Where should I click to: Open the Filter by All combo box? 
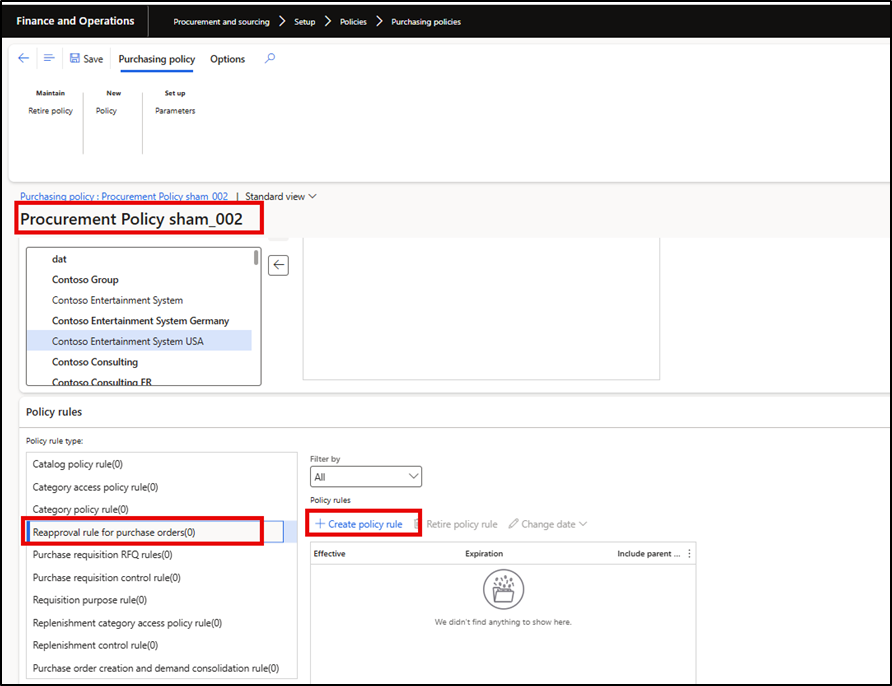[365, 477]
